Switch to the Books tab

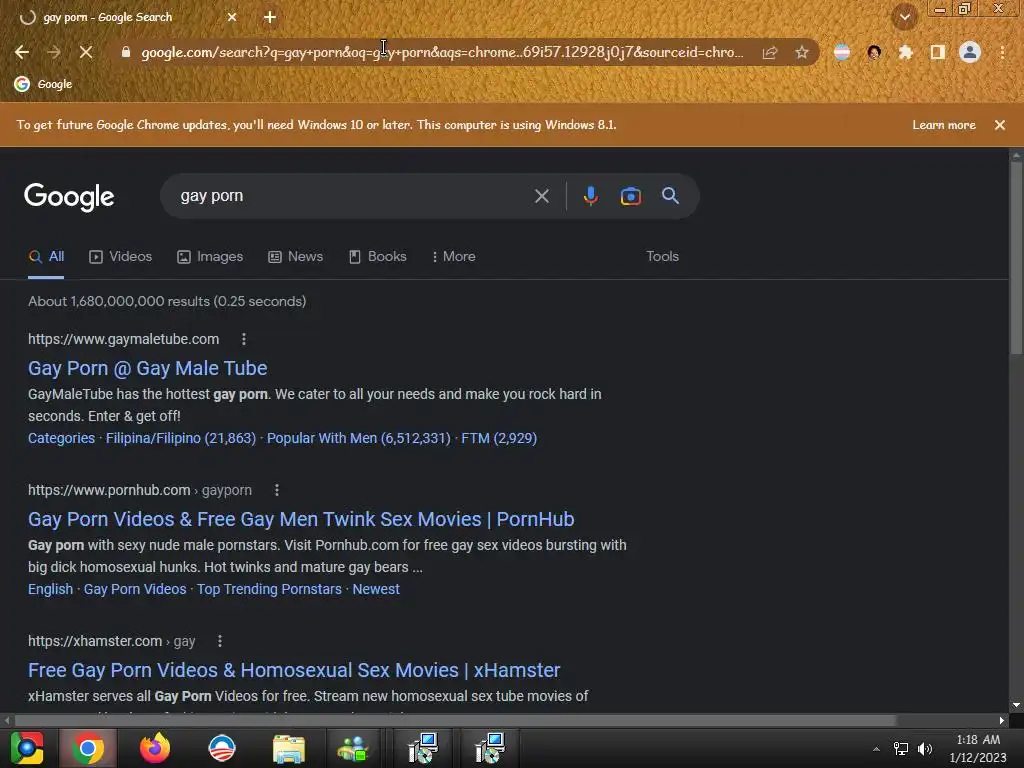(x=378, y=257)
